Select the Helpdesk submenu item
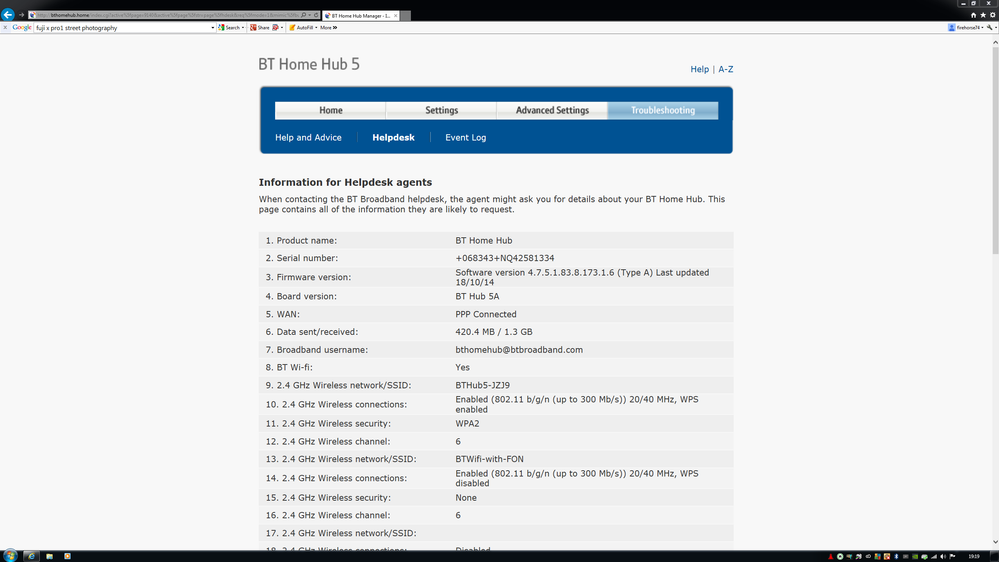Viewport: 999px width, 562px height. 393,138
